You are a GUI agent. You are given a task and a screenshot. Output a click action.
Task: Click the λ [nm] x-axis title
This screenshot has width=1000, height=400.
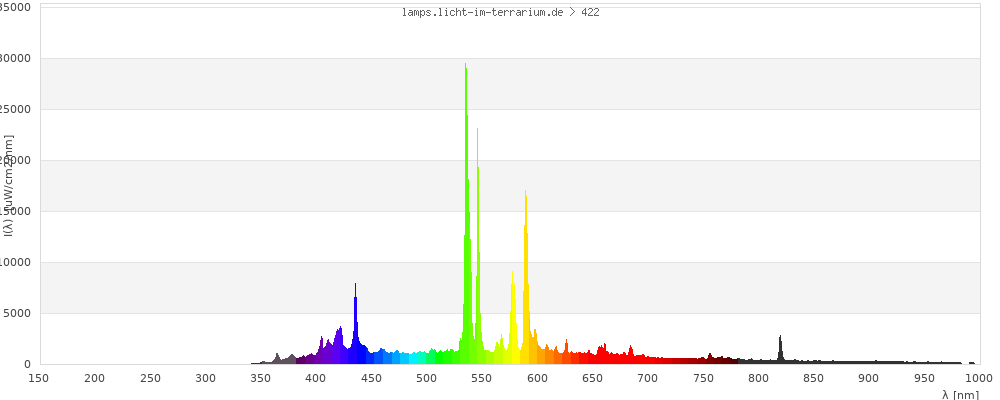click(960, 394)
